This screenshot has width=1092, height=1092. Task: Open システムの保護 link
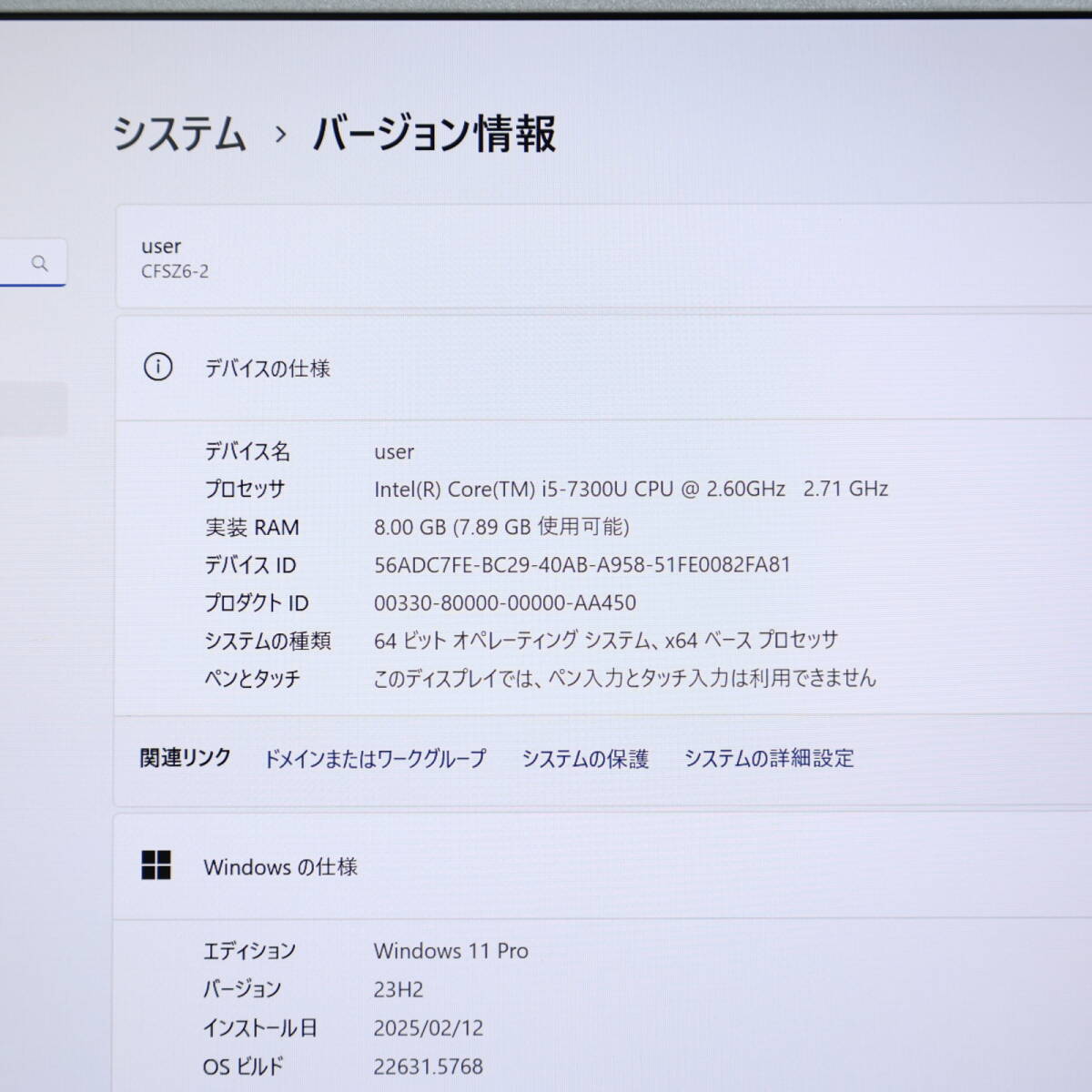tap(585, 758)
